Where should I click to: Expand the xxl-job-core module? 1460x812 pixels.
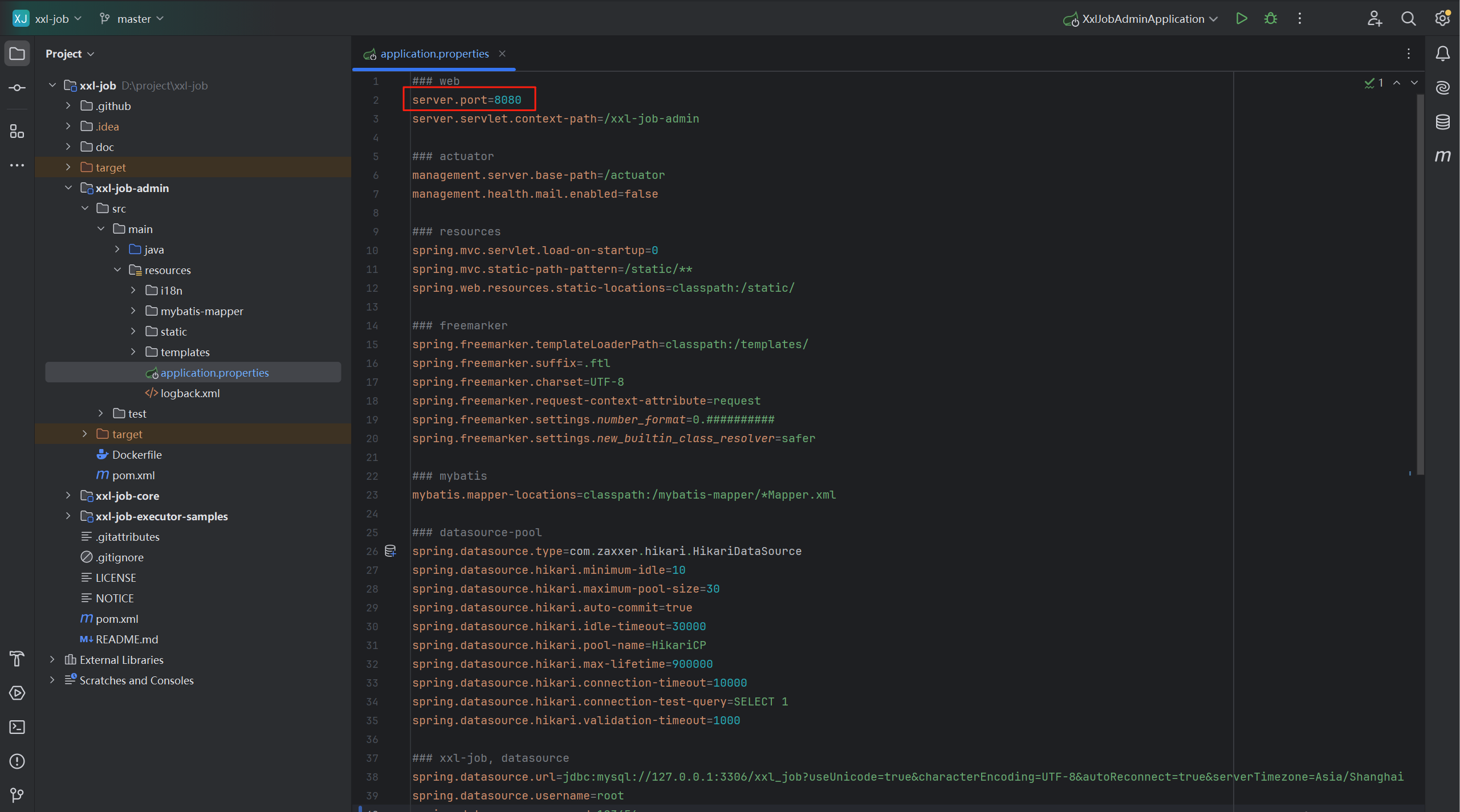point(68,496)
